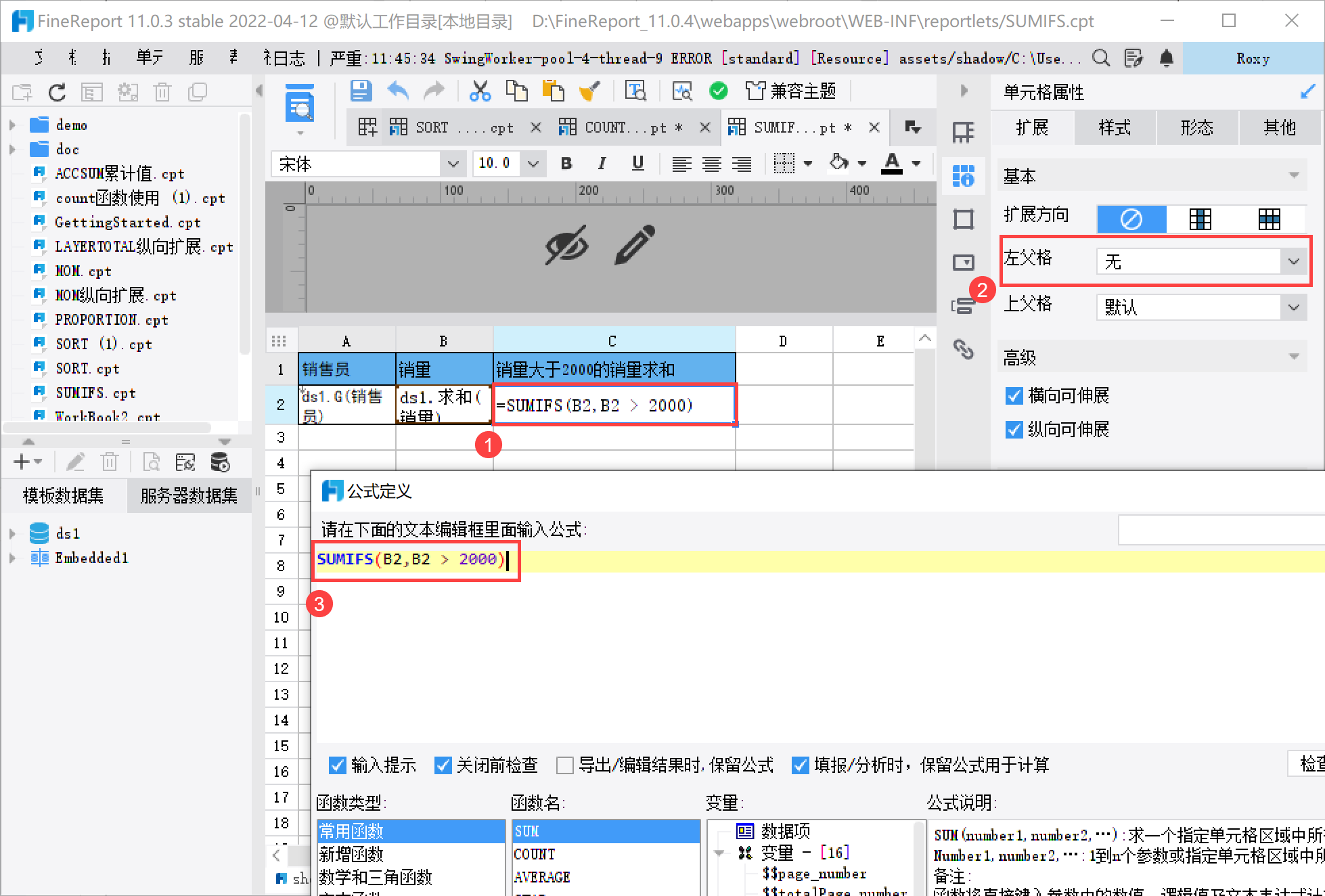This screenshot has height=896, width=1325.
Task: Uncheck the 横向可伸展 checkbox
Action: click(1014, 396)
